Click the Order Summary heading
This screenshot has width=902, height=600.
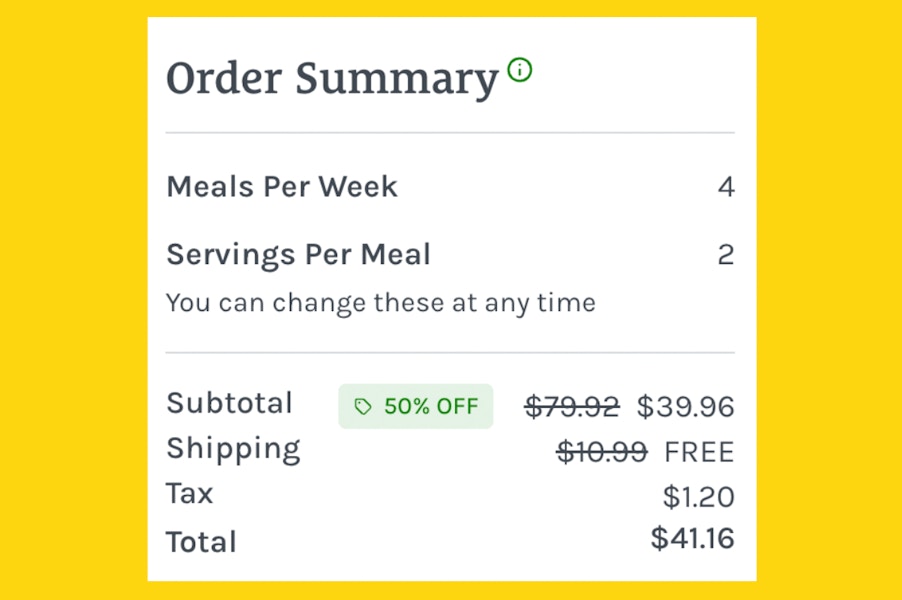(332, 79)
